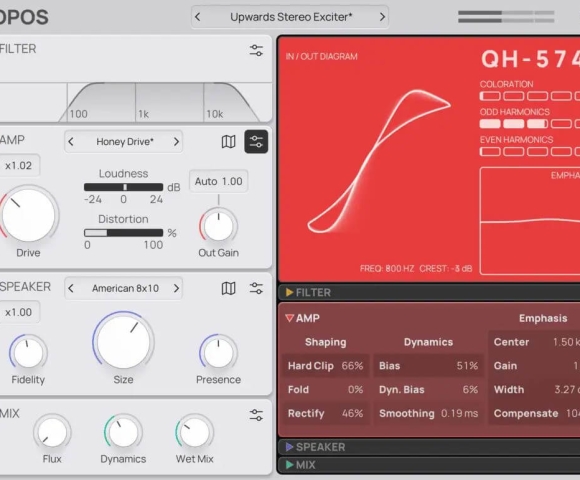Screen dimensions: 580x480
Task: Open the FILTER section settings sliders icon
Action: coord(256,50)
